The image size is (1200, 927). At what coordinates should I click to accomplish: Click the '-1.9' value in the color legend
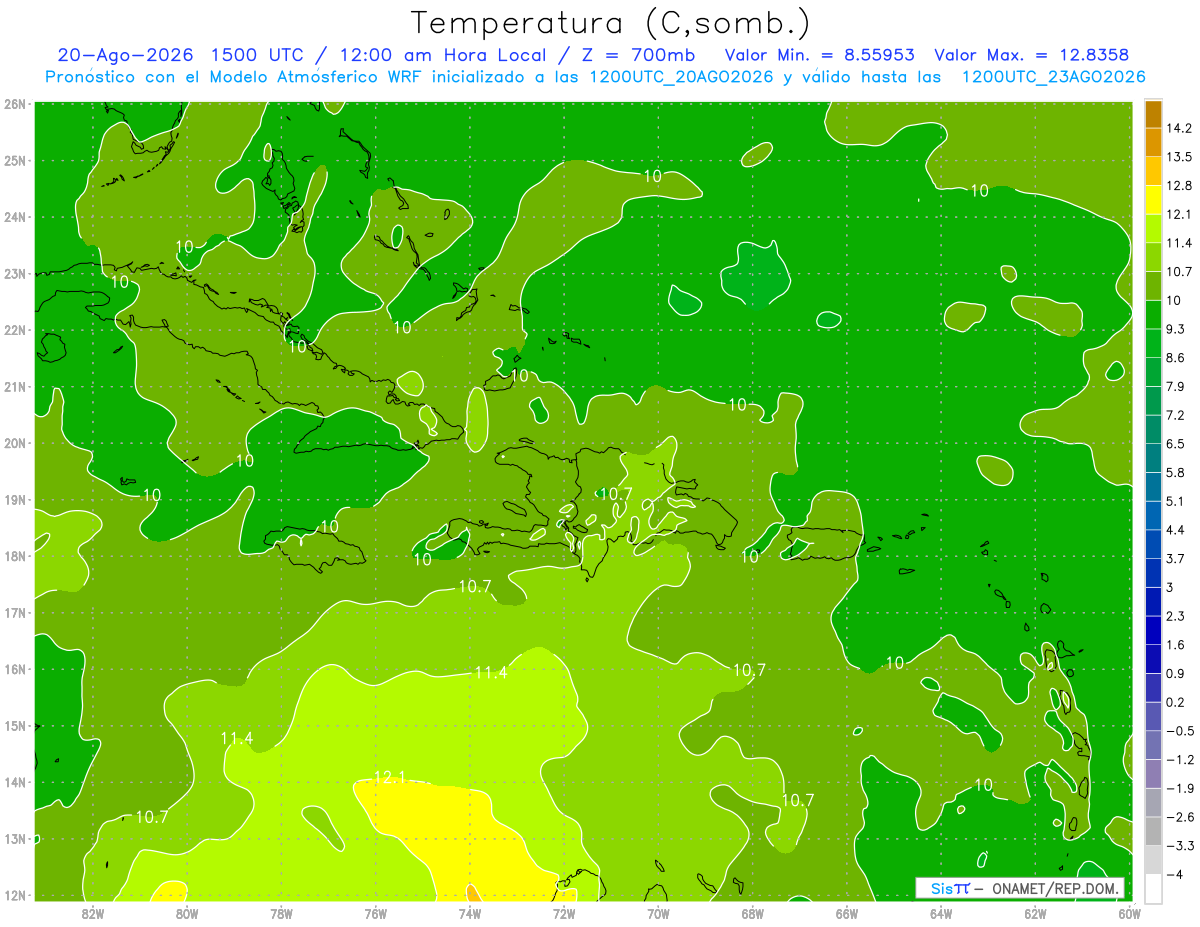[x=1179, y=788]
